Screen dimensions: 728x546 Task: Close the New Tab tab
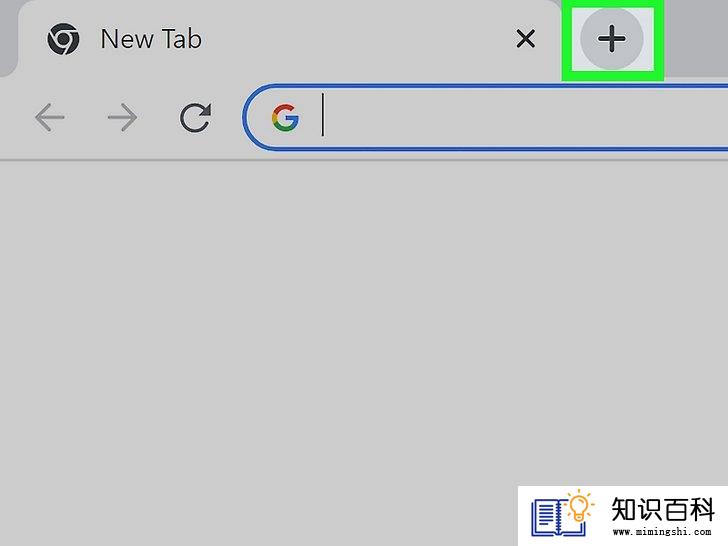[x=526, y=39]
